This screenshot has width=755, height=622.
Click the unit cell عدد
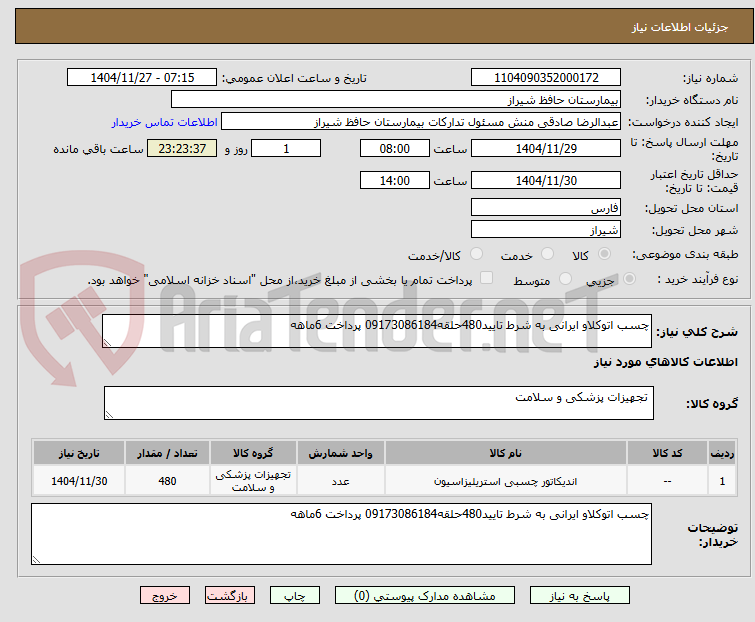click(340, 481)
